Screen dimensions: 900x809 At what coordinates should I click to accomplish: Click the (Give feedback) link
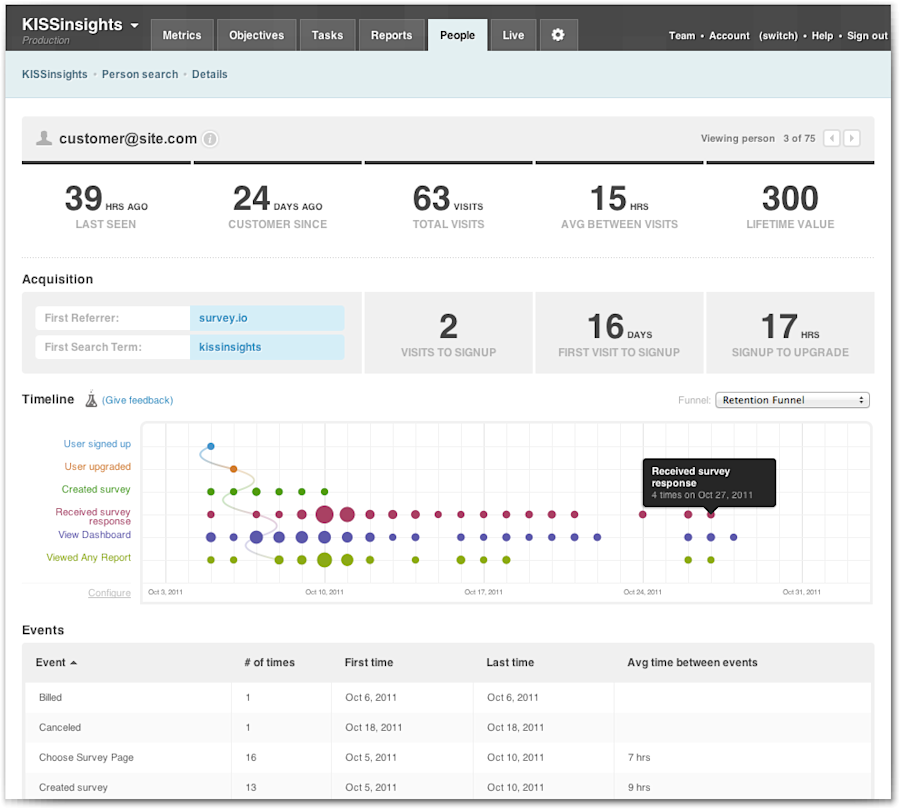[x=138, y=400]
